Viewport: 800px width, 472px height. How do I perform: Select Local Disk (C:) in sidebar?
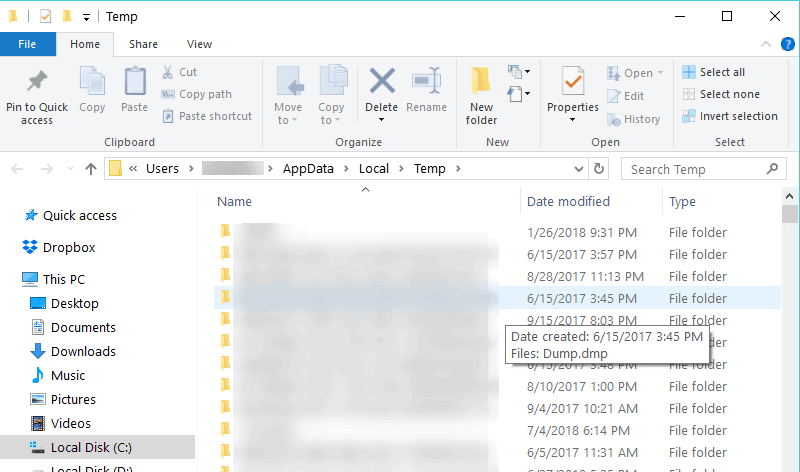(x=97, y=447)
